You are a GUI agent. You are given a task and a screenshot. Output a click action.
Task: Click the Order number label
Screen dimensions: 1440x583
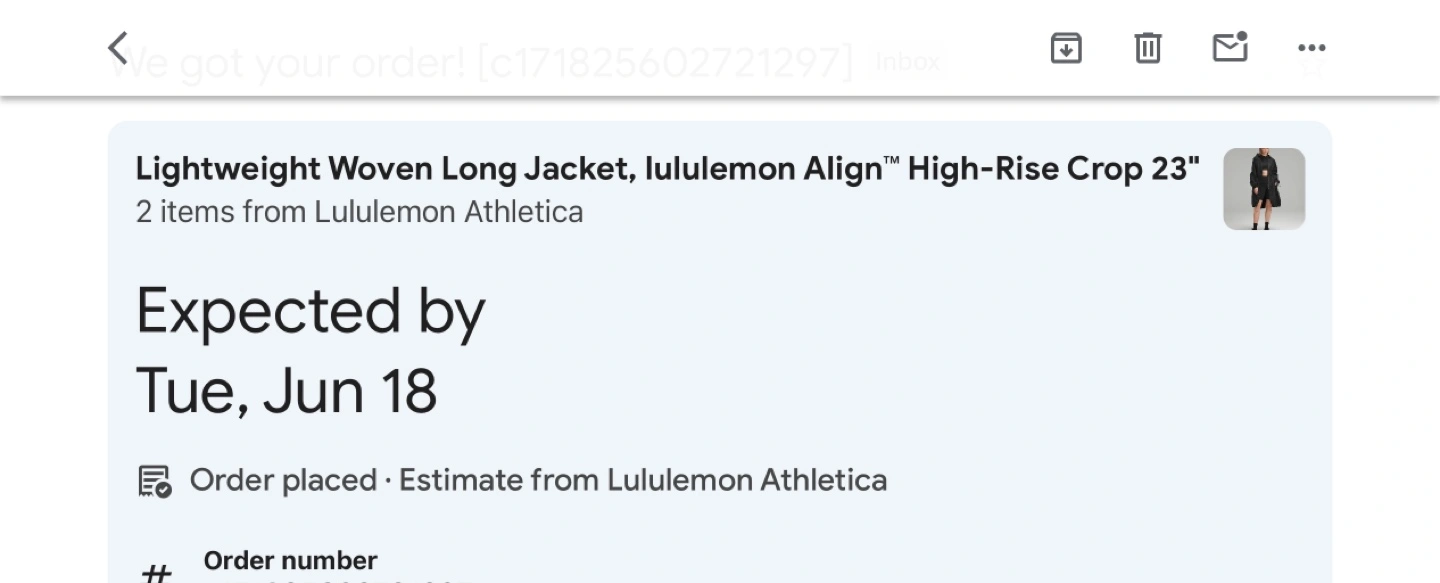click(x=290, y=560)
